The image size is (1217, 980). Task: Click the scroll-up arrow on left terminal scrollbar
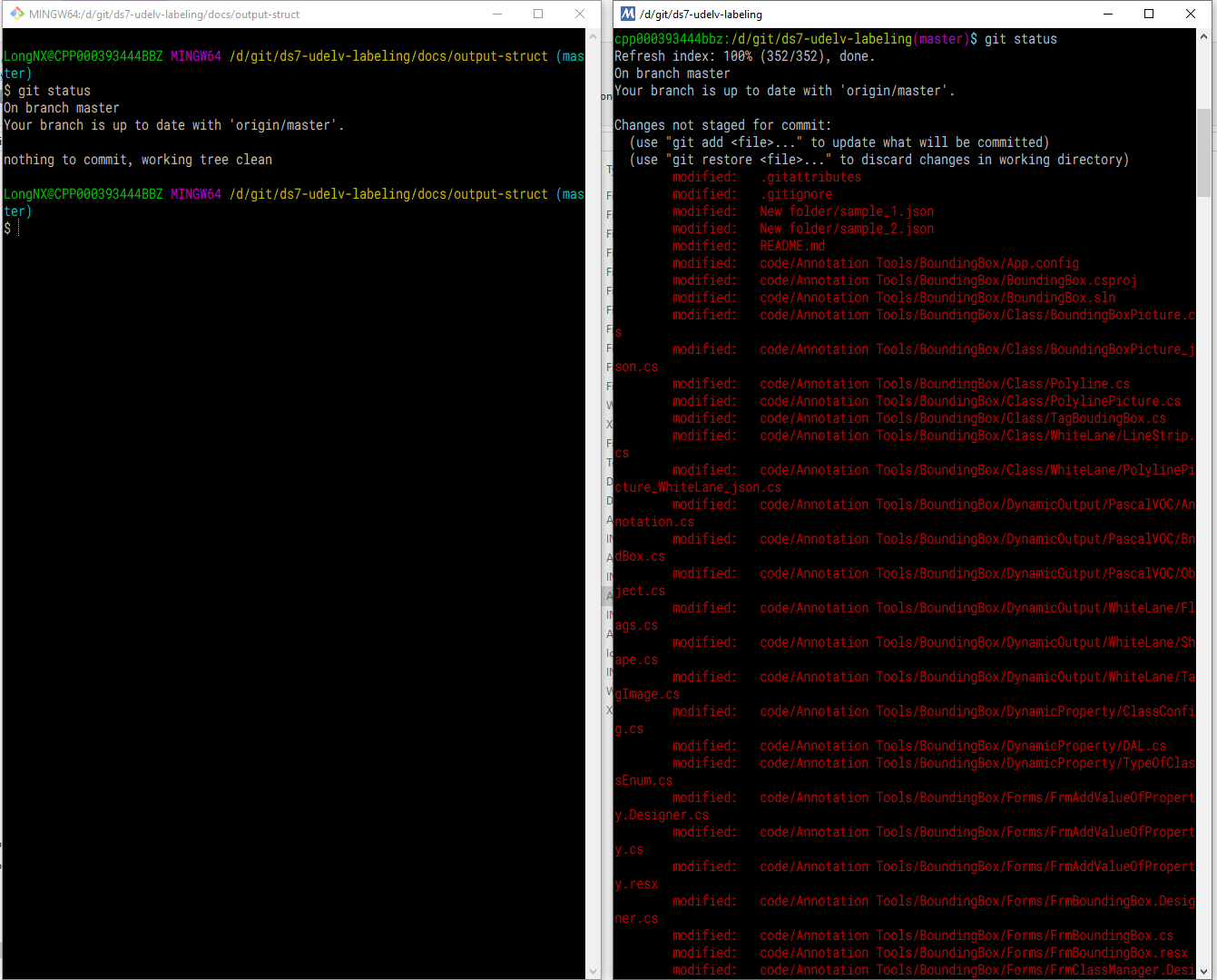(594, 37)
